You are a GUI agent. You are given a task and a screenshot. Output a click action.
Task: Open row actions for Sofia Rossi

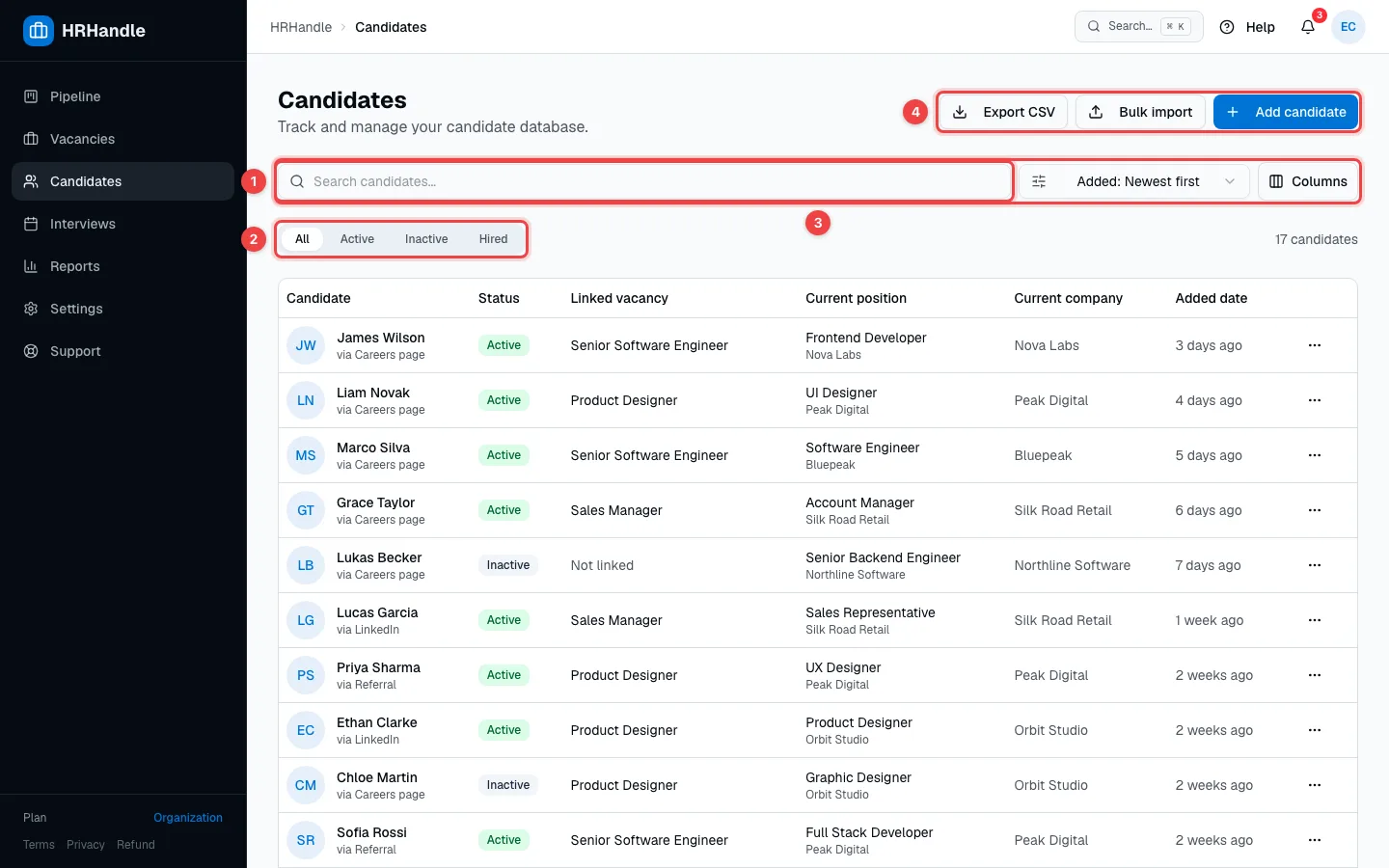point(1315,840)
